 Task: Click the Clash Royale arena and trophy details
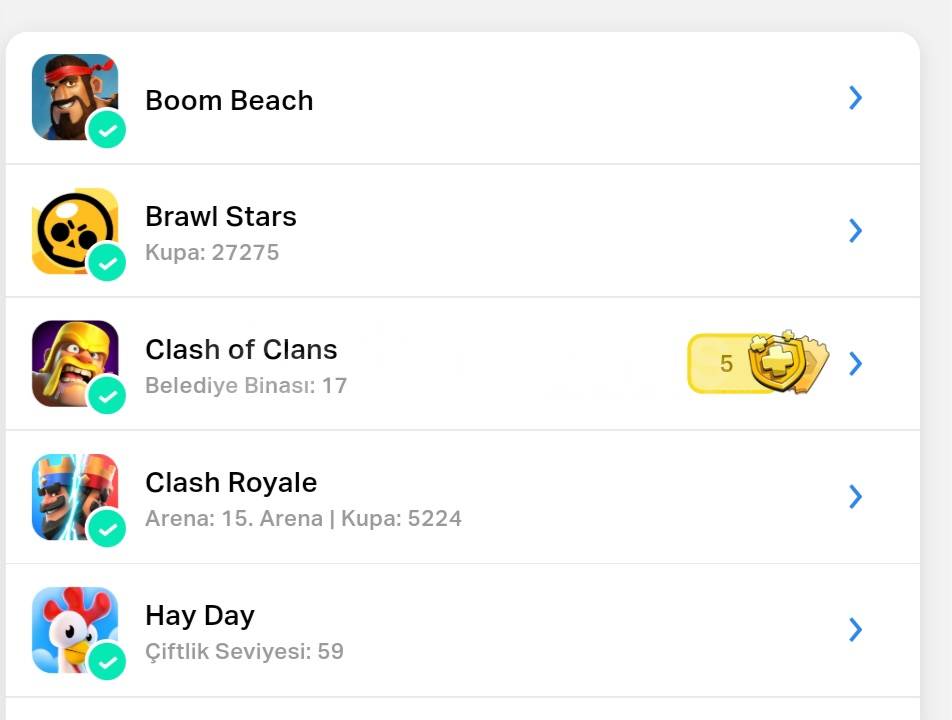pyautogui.click(x=303, y=519)
